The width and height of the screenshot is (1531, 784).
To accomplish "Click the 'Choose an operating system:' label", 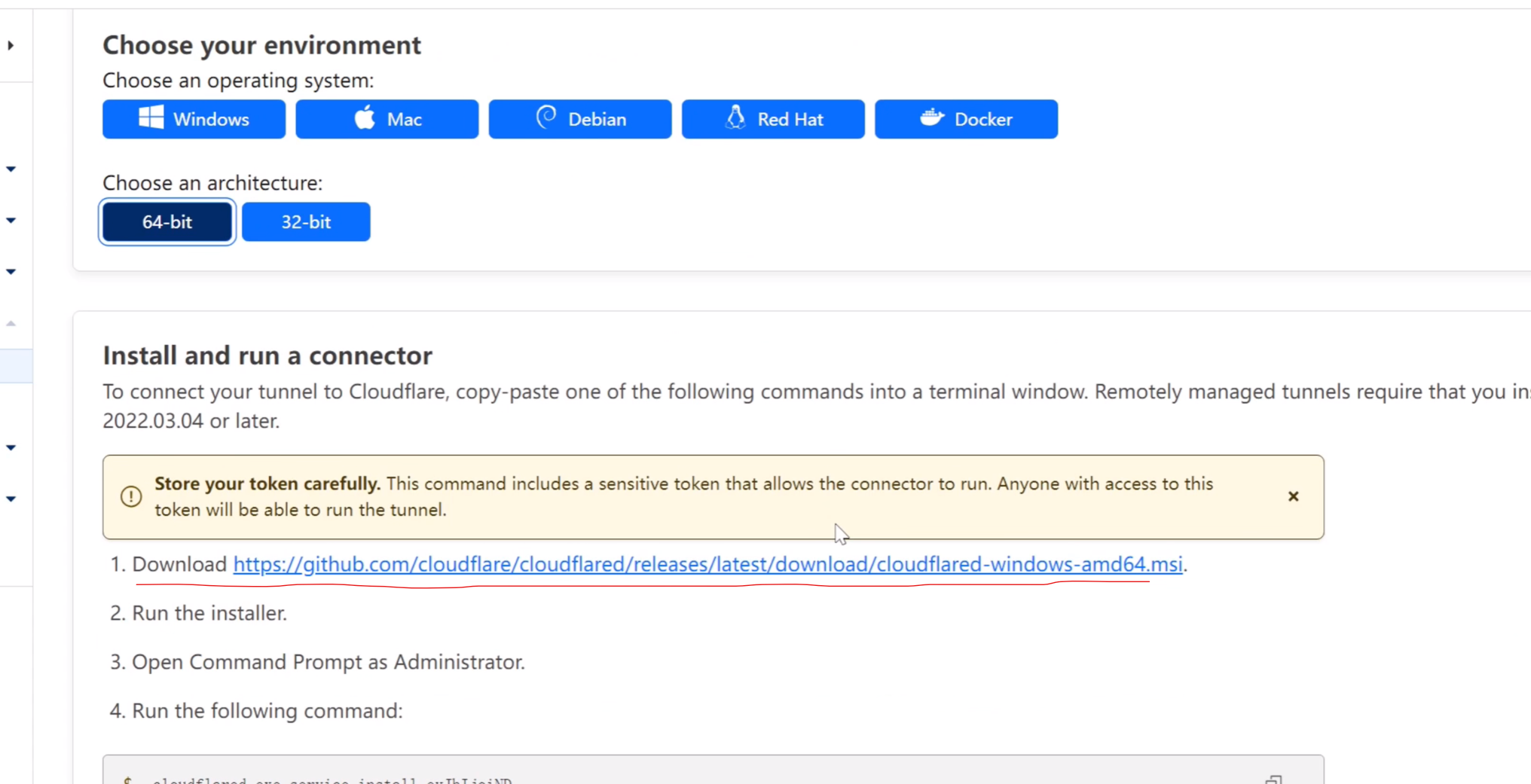I will pyautogui.click(x=238, y=81).
